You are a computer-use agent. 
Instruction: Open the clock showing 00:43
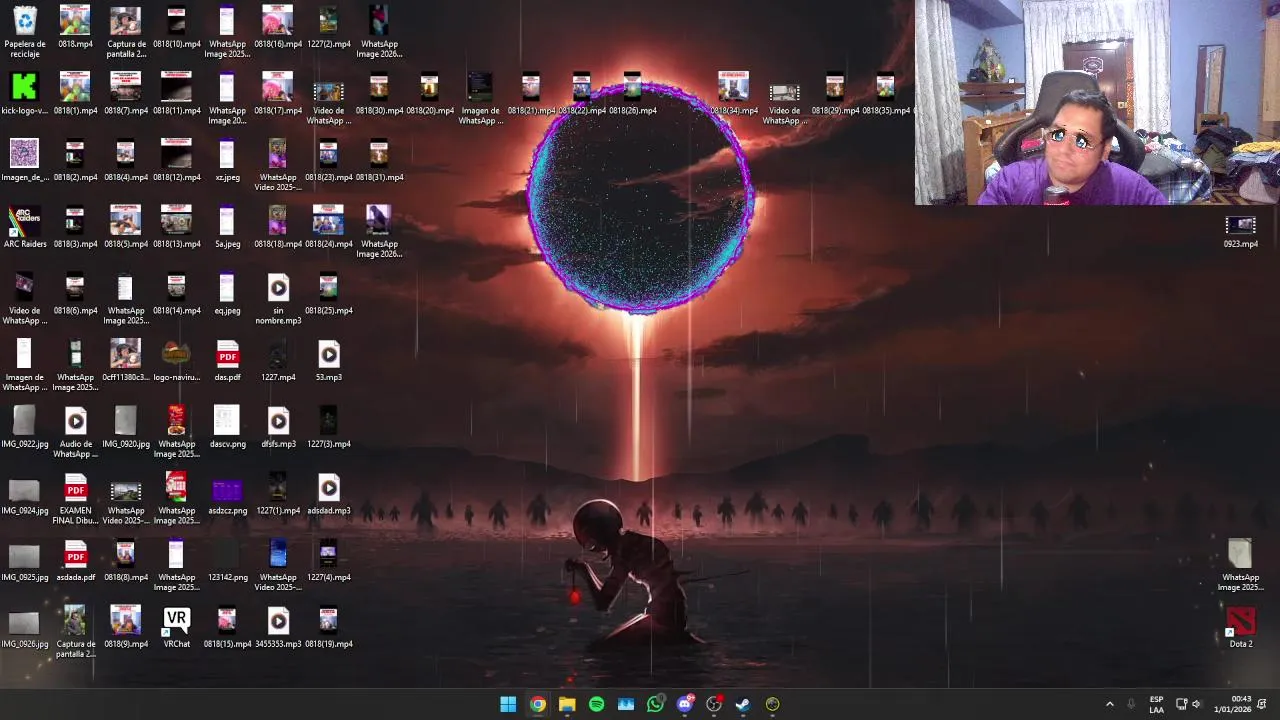pyautogui.click(x=1232, y=704)
